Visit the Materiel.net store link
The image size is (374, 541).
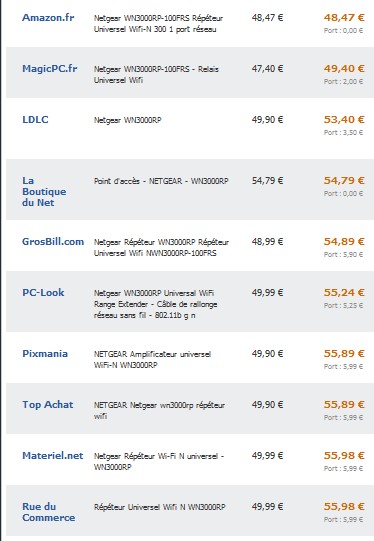(x=53, y=456)
